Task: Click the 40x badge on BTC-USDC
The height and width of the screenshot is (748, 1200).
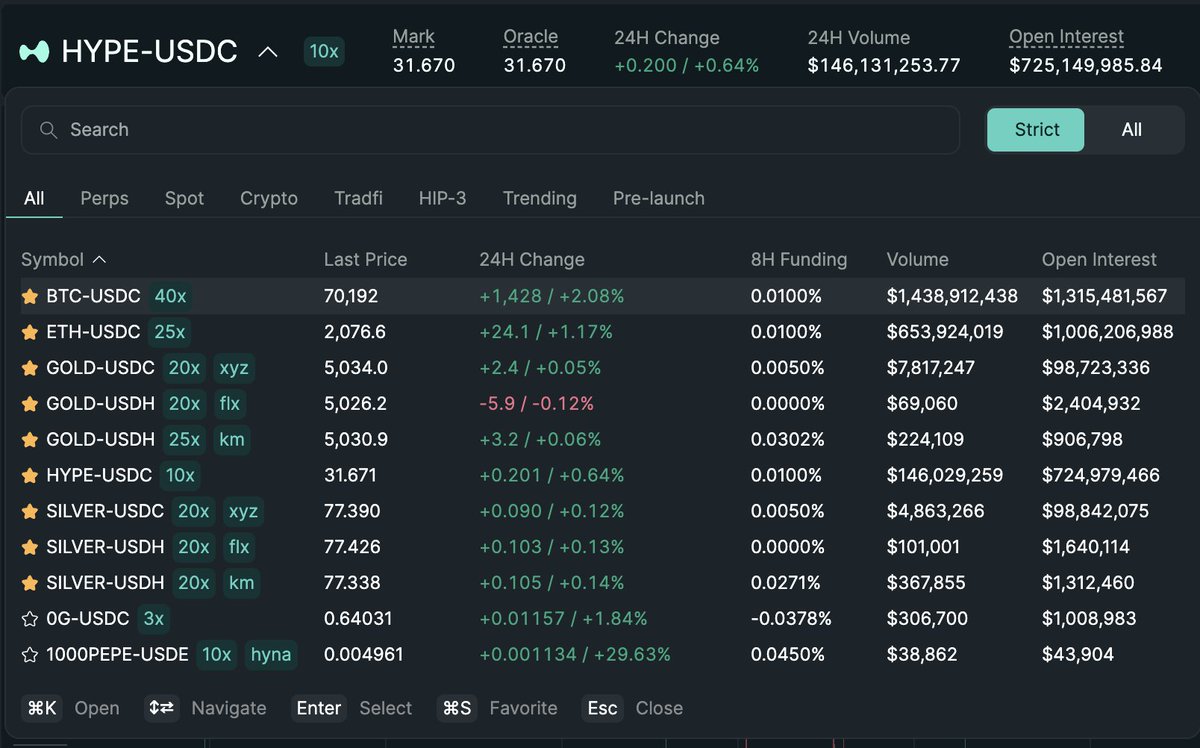Action: 170,296
